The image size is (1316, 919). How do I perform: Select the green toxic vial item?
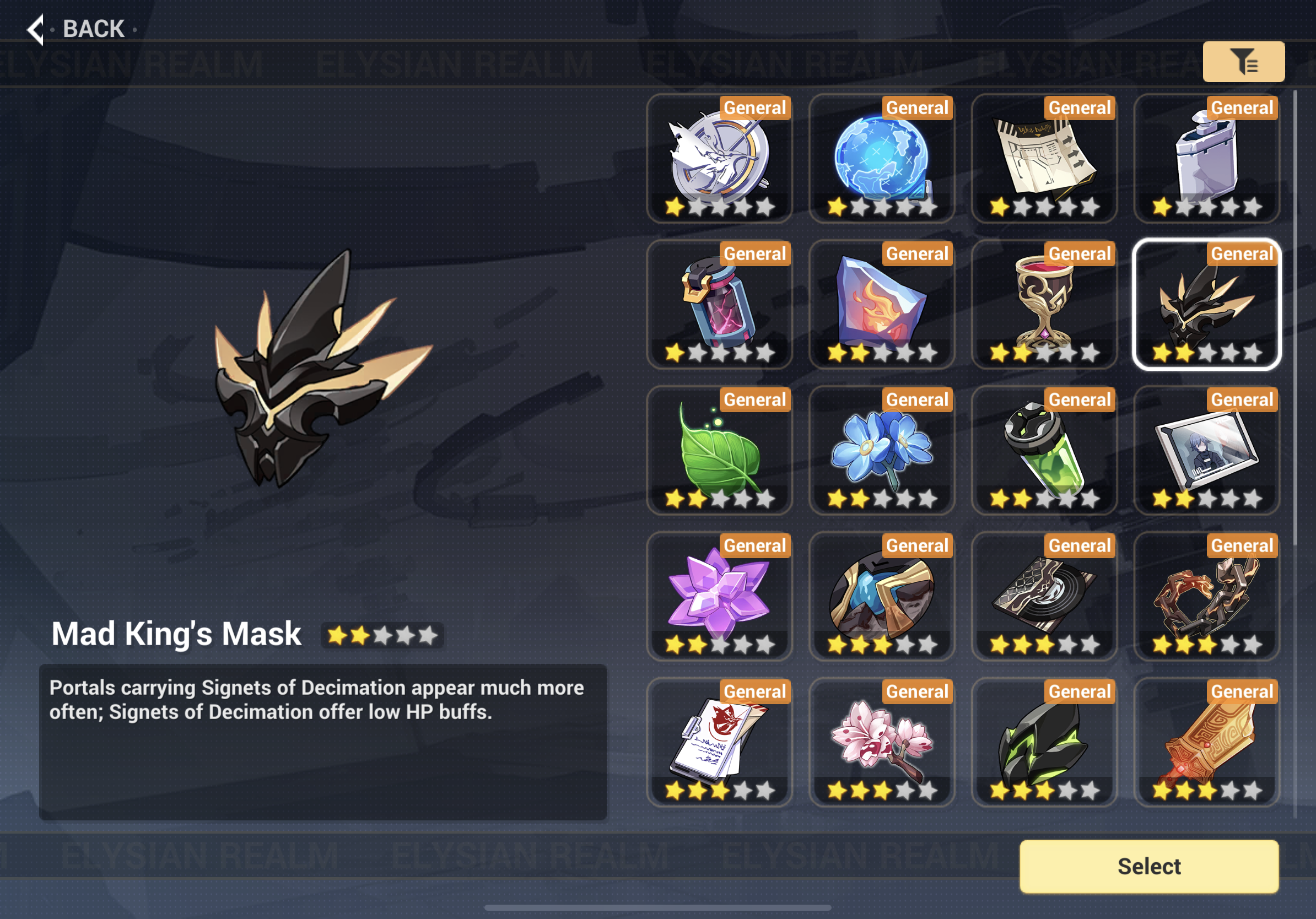click(x=1044, y=450)
